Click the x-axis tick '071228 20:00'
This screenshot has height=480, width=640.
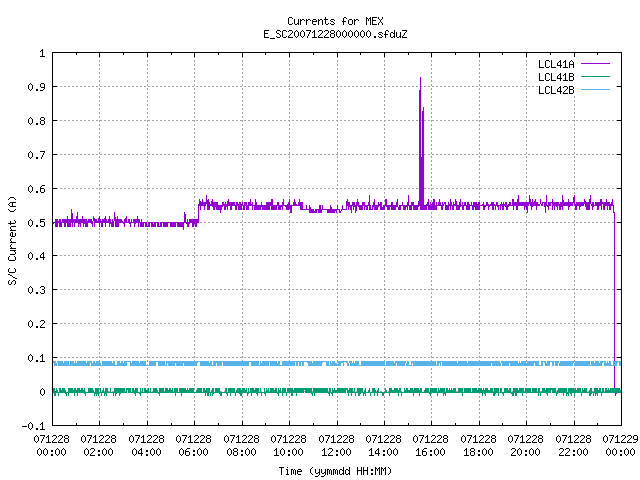pyautogui.click(x=525, y=445)
